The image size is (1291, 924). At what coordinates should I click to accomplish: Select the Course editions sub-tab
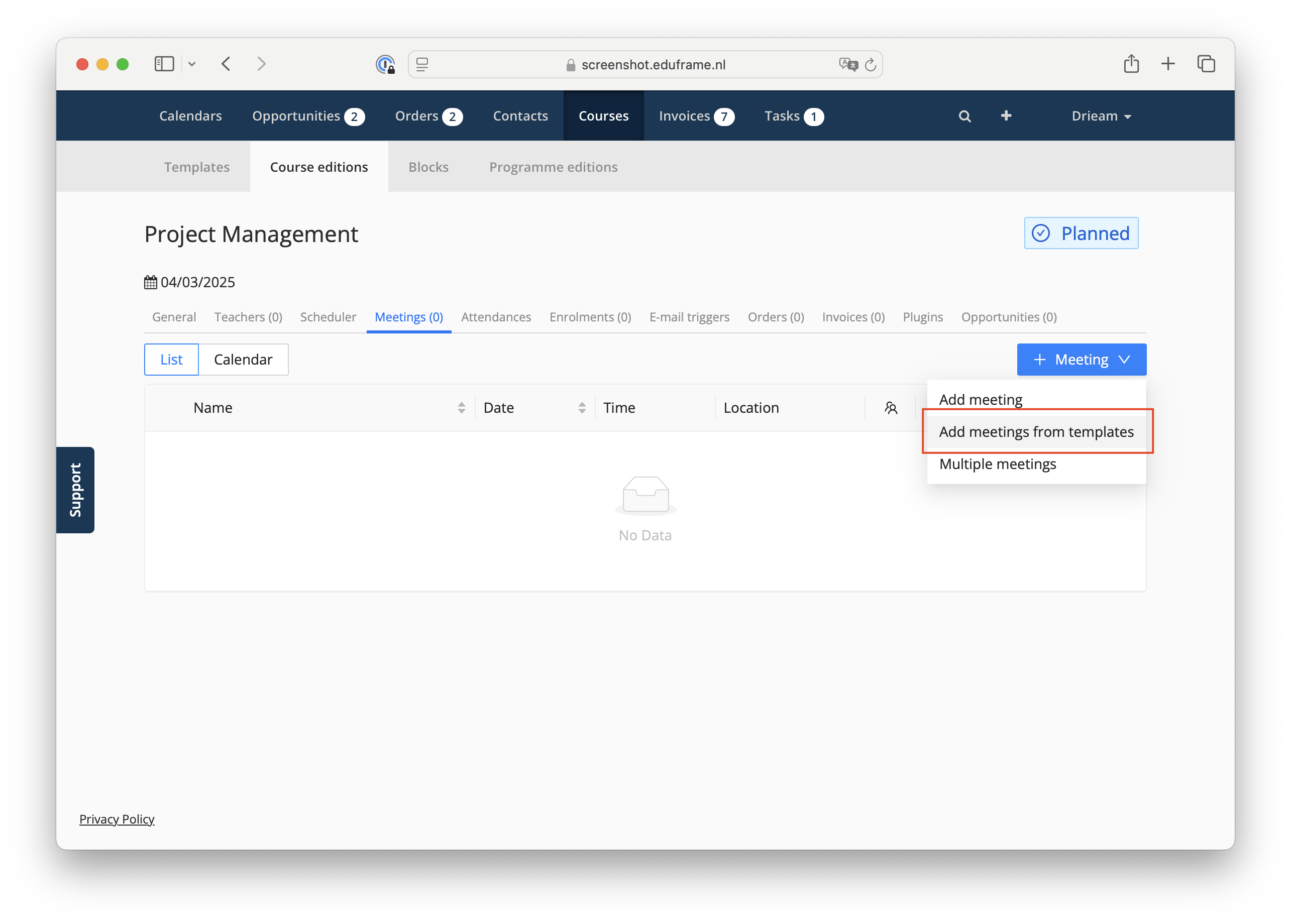pyautogui.click(x=318, y=167)
